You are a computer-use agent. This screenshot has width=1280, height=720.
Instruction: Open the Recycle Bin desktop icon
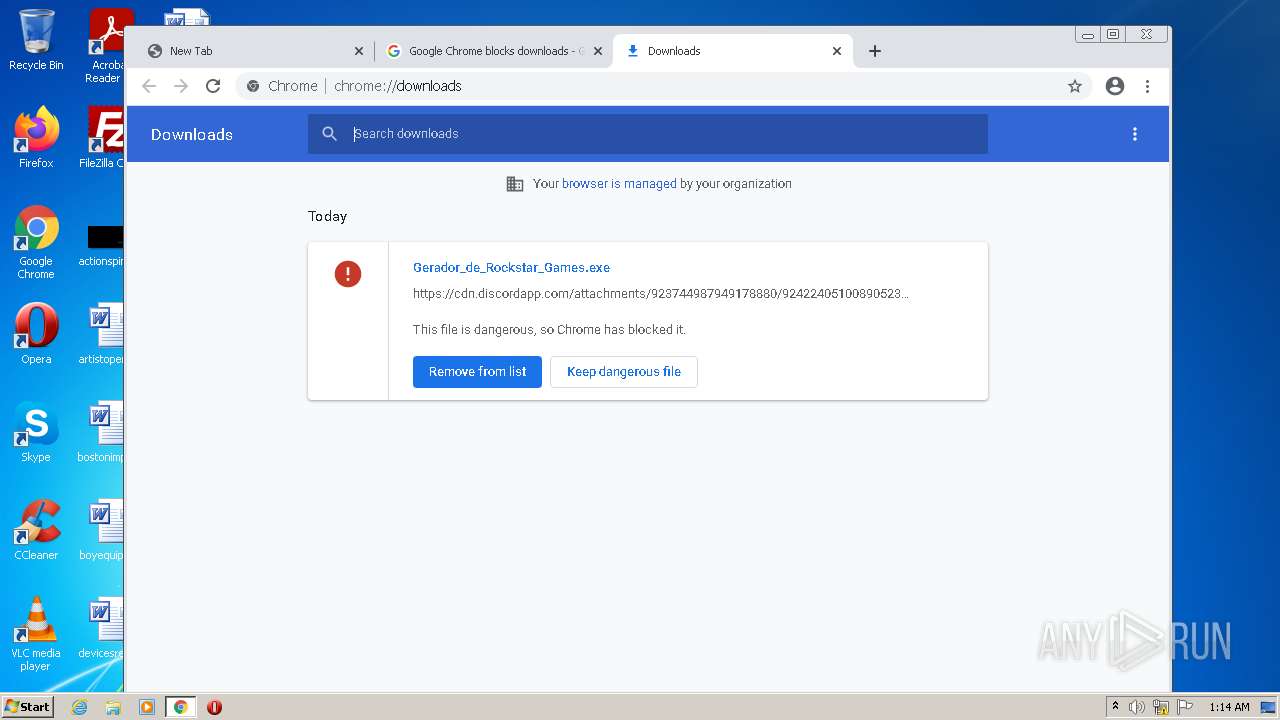tap(36, 41)
